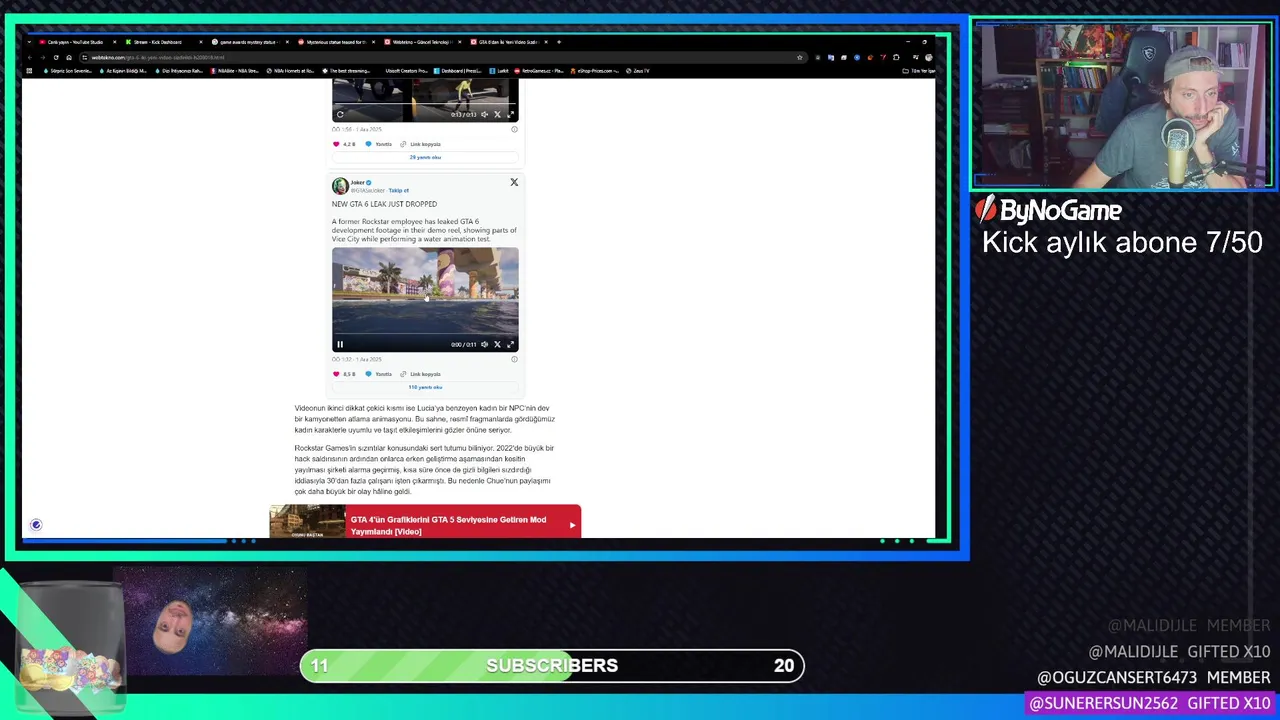The height and width of the screenshot is (720, 1280).
Task: Follow Joker via Takip et
Action: (398, 190)
